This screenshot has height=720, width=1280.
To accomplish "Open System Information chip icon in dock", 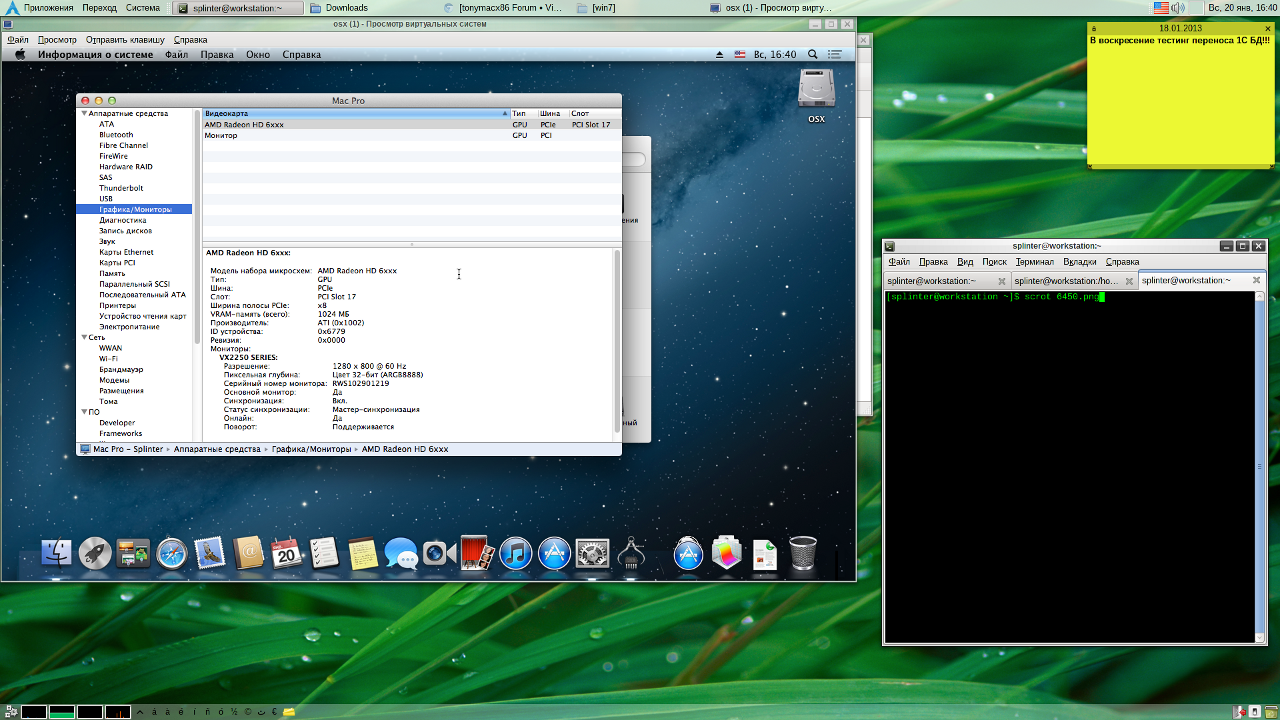I will (631, 553).
